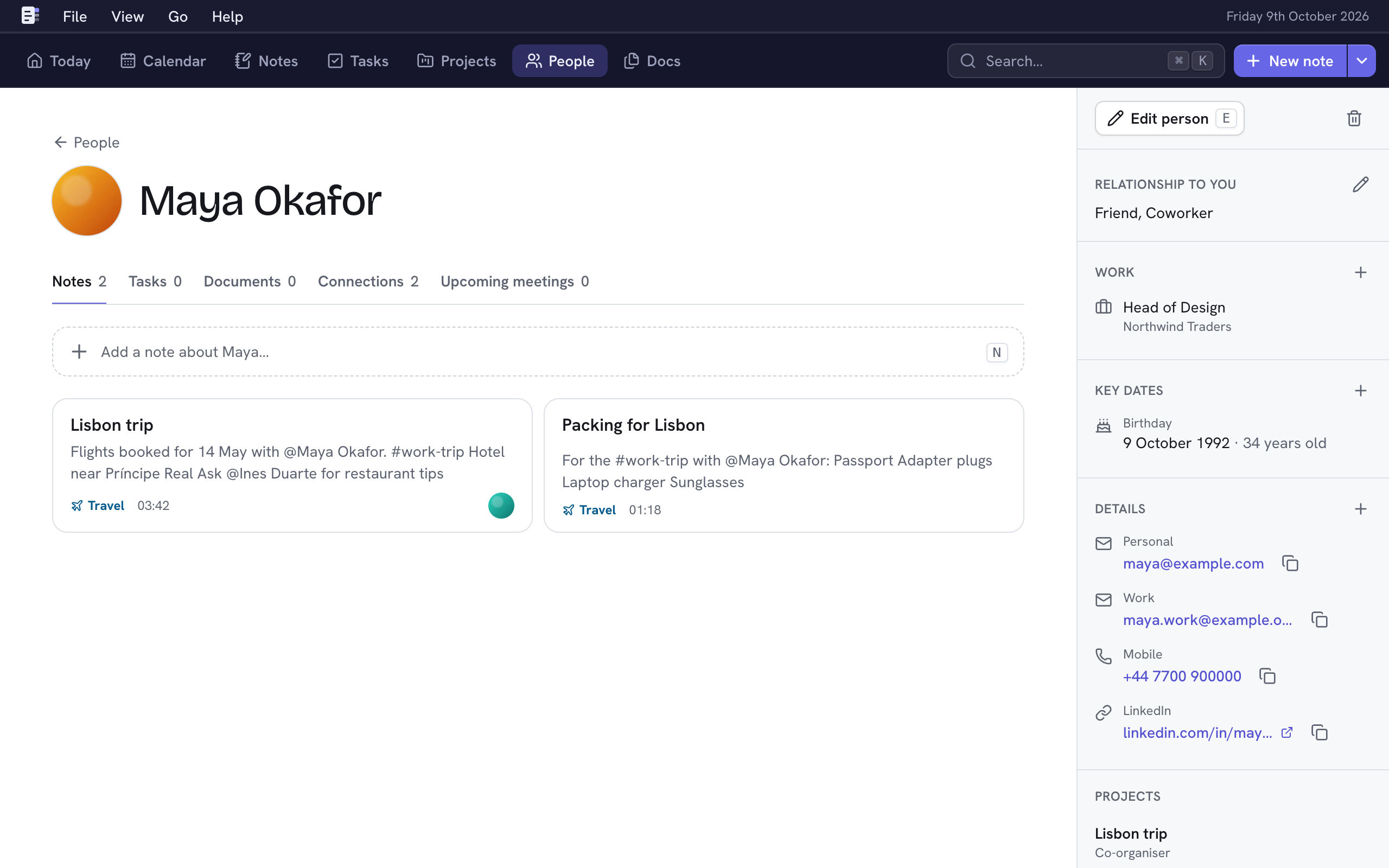The width and height of the screenshot is (1389, 868).
Task: Open the Go menu
Action: tap(178, 16)
